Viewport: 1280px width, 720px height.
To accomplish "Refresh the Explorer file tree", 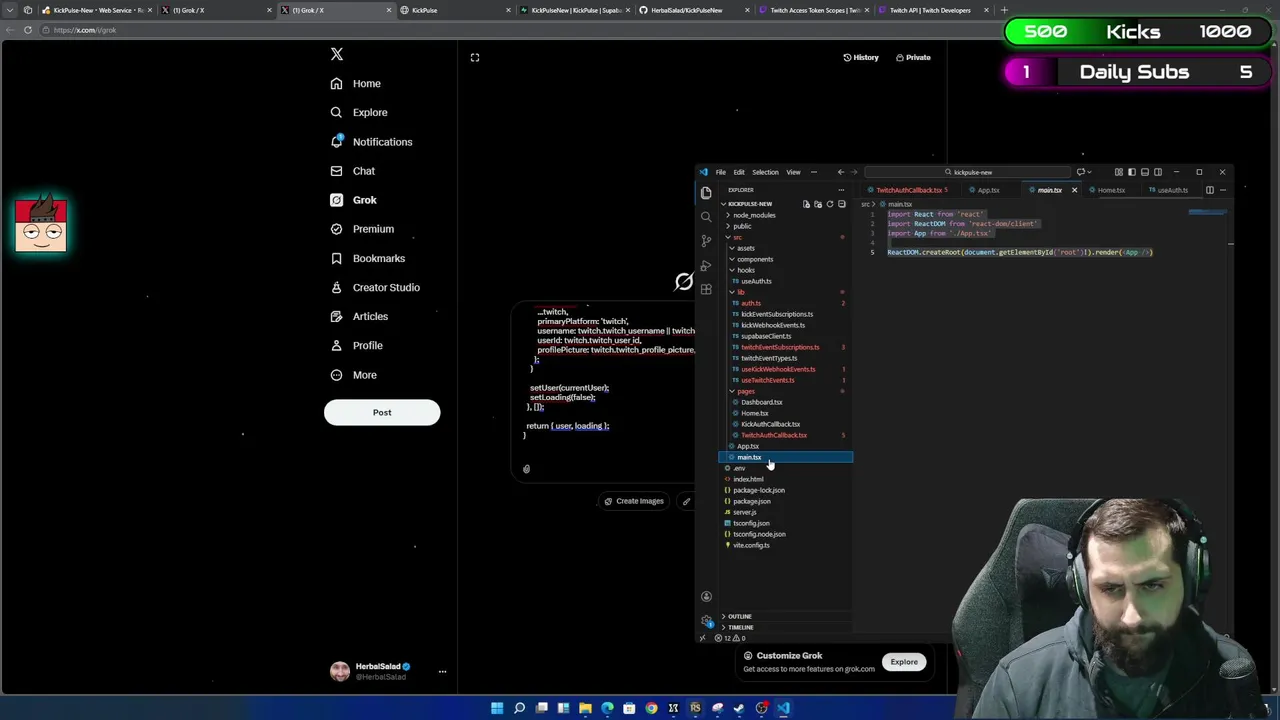I will point(830,204).
